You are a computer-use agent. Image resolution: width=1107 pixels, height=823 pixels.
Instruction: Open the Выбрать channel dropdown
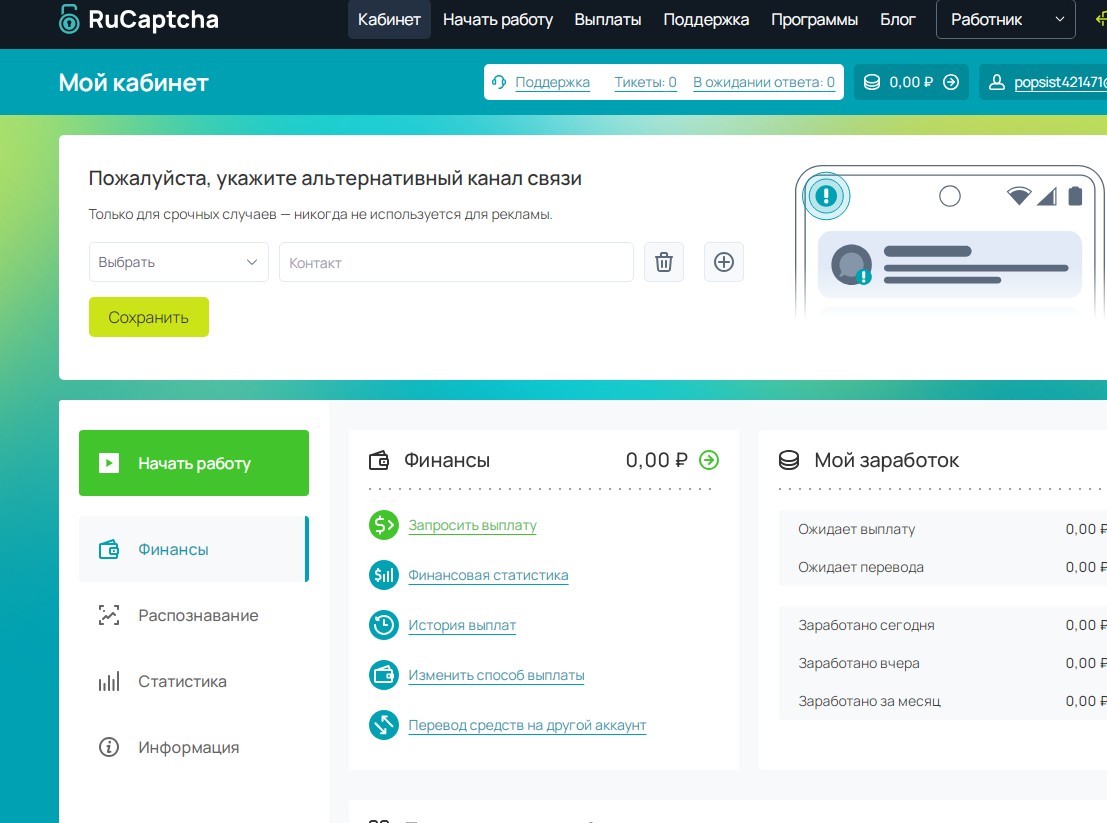(178, 262)
